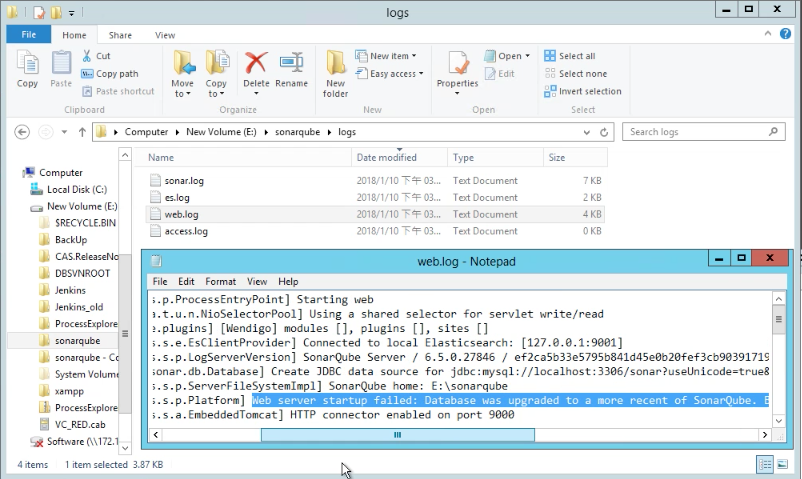Click Select all in the ribbon
802x479 pixels.
tap(570, 56)
